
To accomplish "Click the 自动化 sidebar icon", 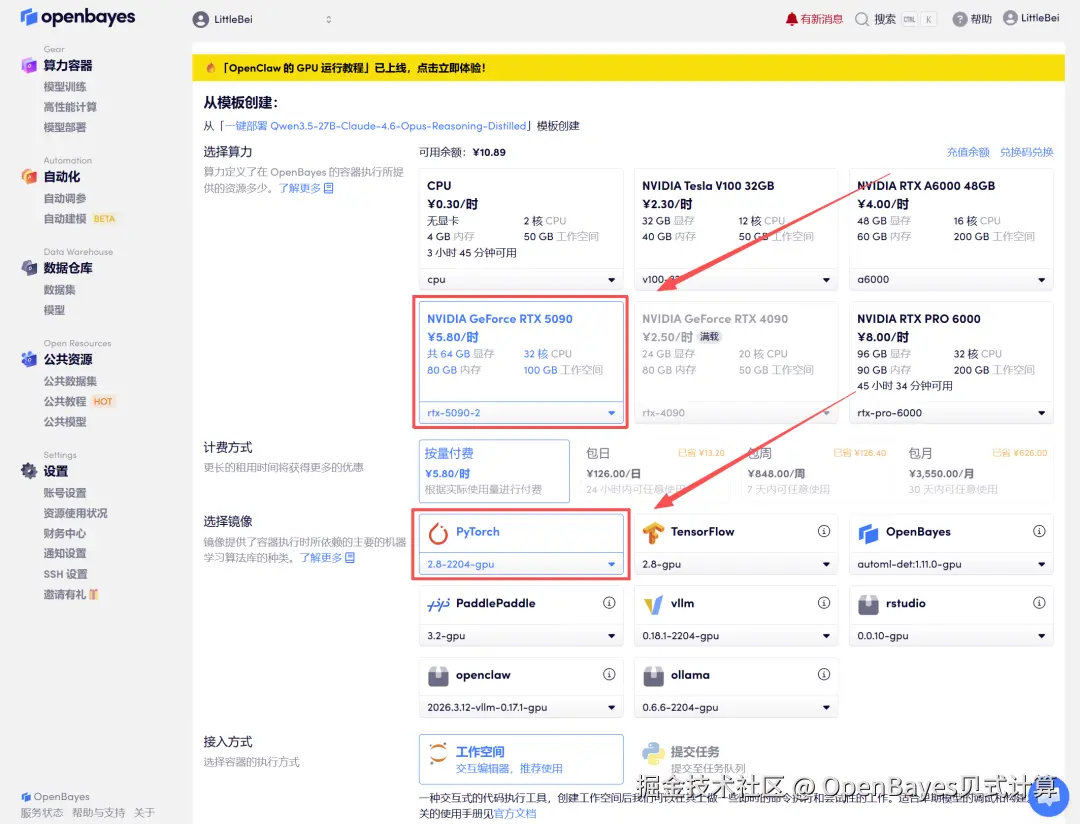I will coord(29,176).
